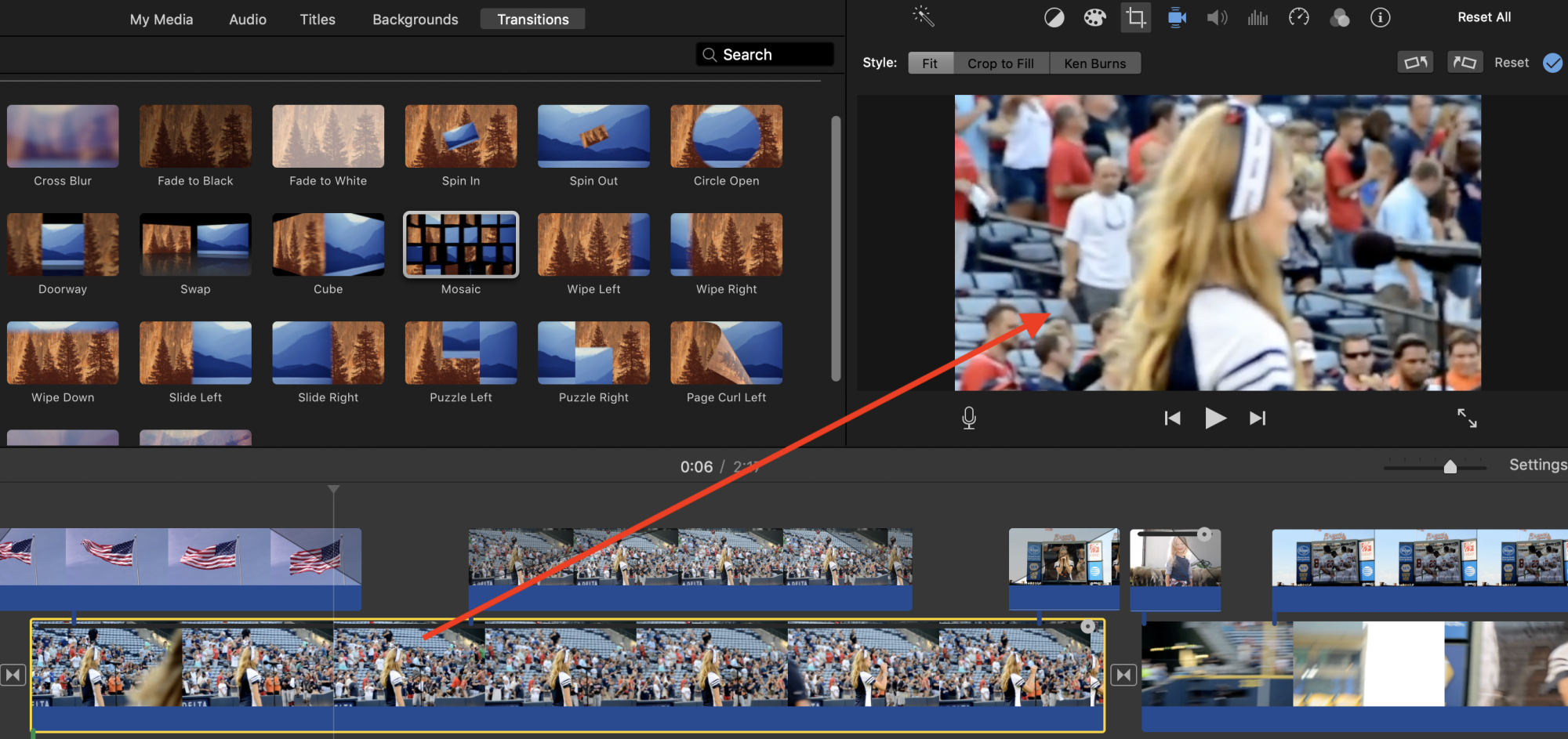Click the magic wand enhance icon
The image size is (1568, 739).
click(x=924, y=16)
